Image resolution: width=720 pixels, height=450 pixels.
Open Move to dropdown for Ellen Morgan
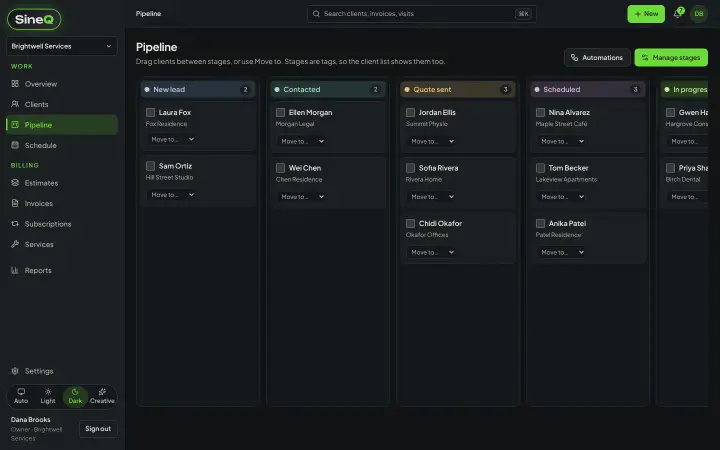coord(302,141)
